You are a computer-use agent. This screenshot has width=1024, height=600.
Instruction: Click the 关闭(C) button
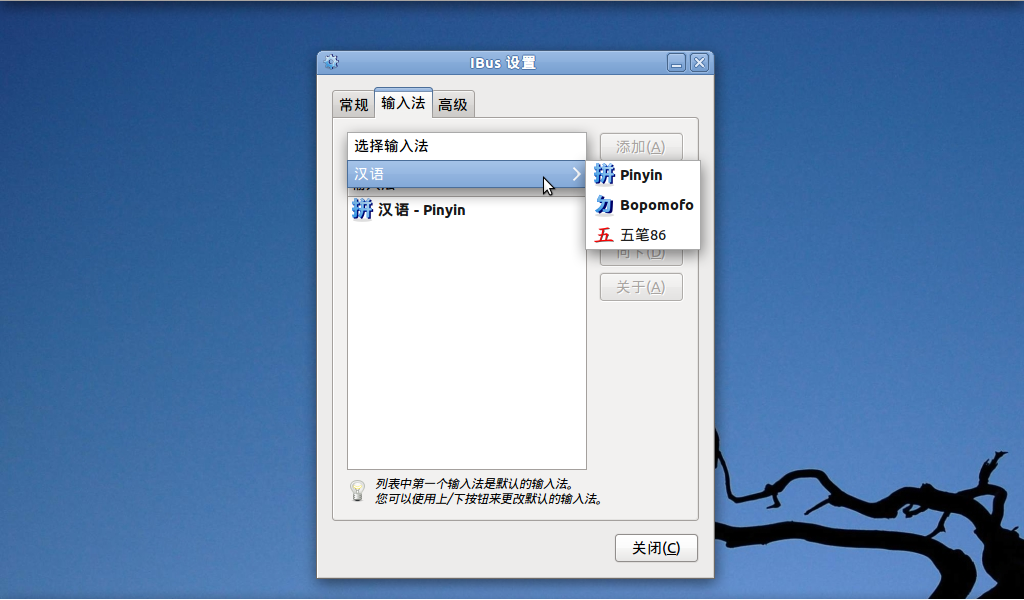[x=656, y=548]
